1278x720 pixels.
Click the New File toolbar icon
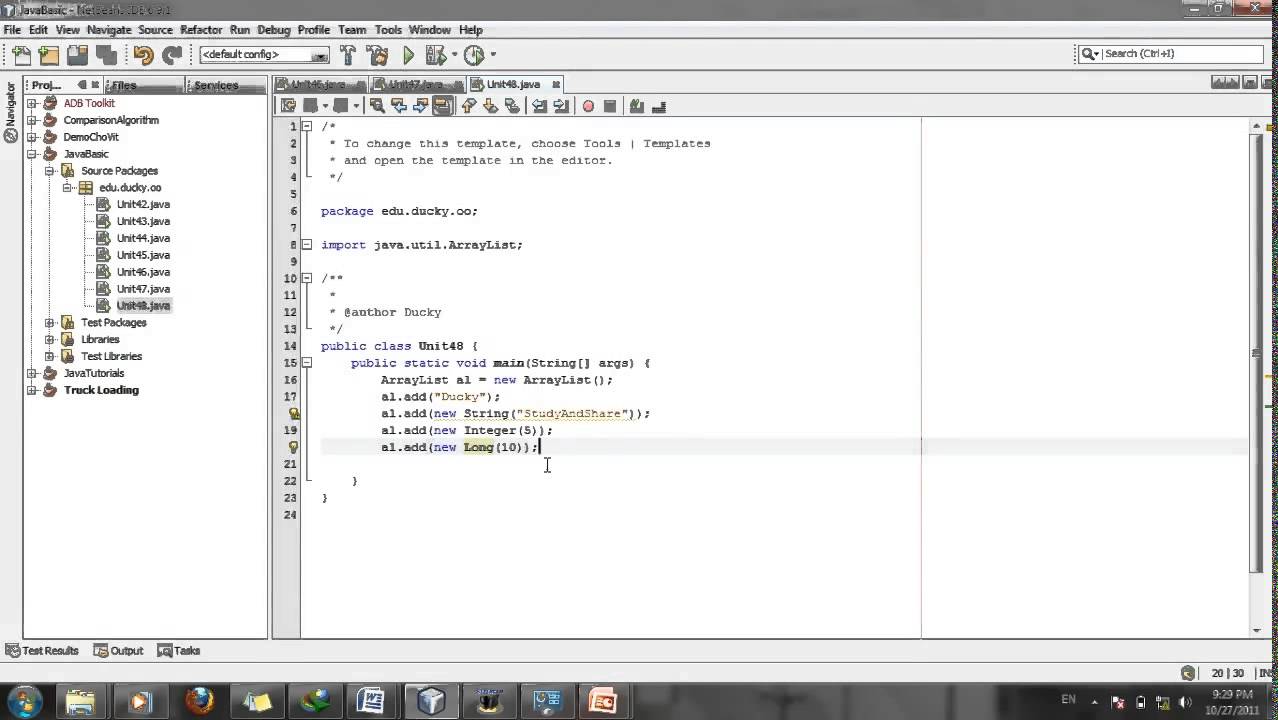click(21, 55)
